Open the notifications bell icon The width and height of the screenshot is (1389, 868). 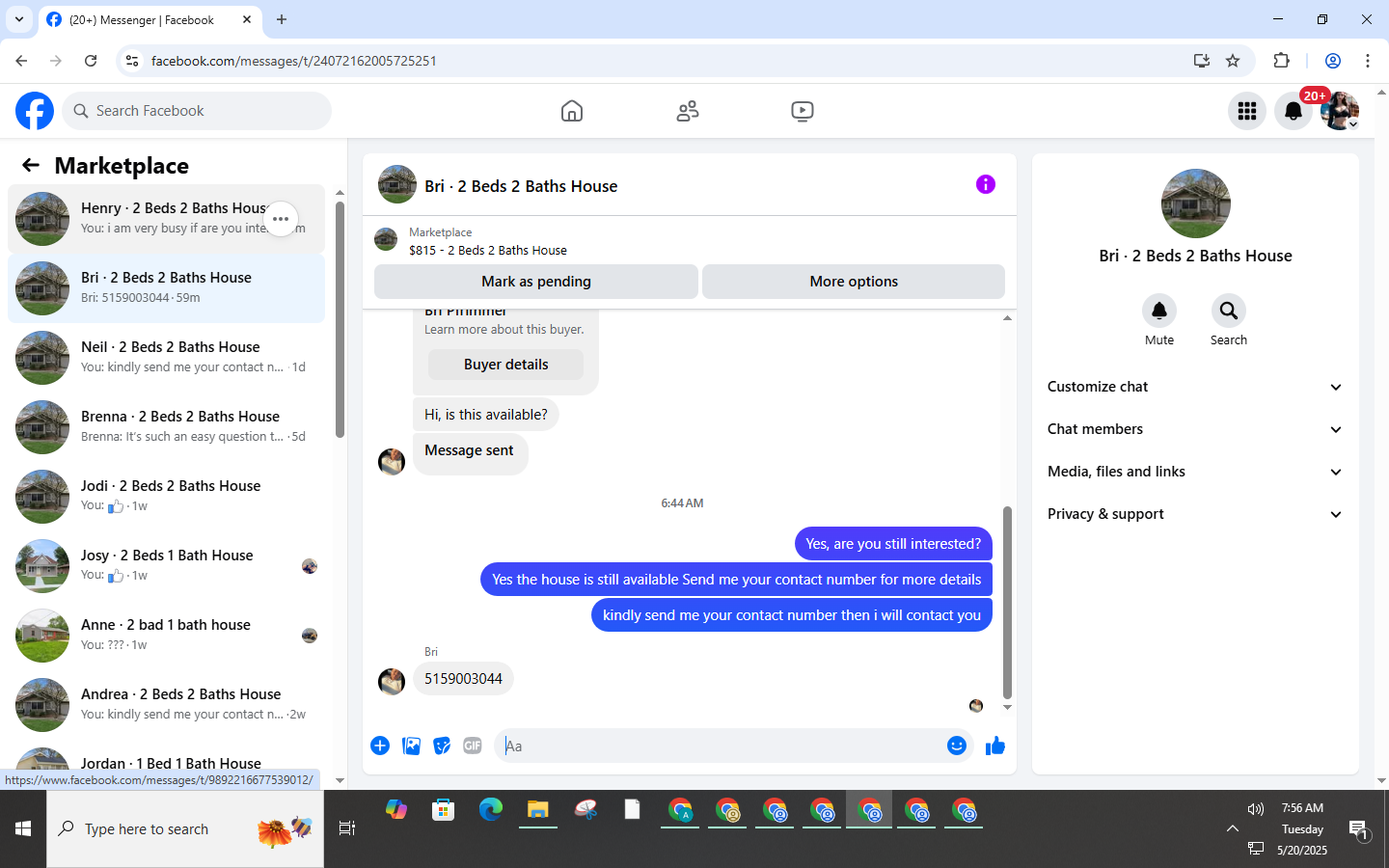(x=1294, y=111)
